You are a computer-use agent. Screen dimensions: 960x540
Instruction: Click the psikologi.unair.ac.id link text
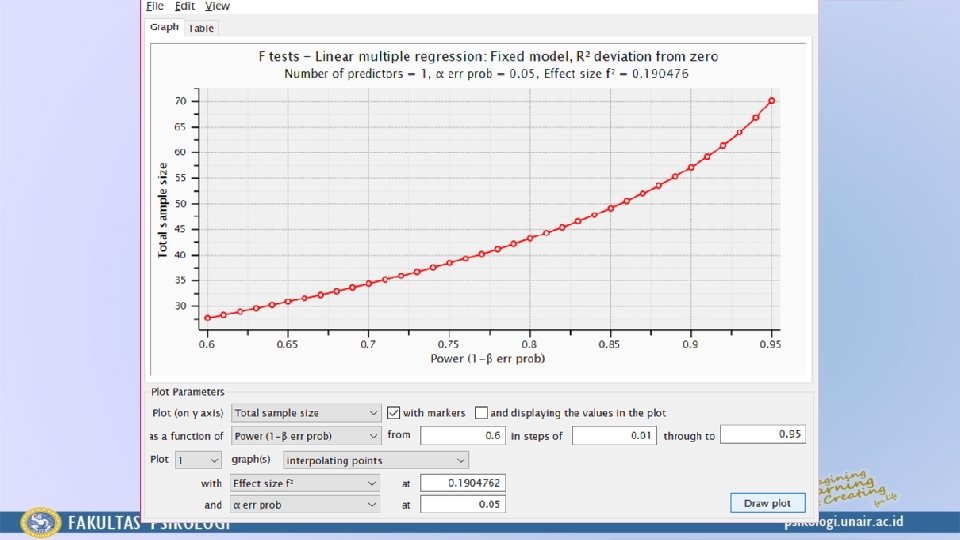(844, 522)
